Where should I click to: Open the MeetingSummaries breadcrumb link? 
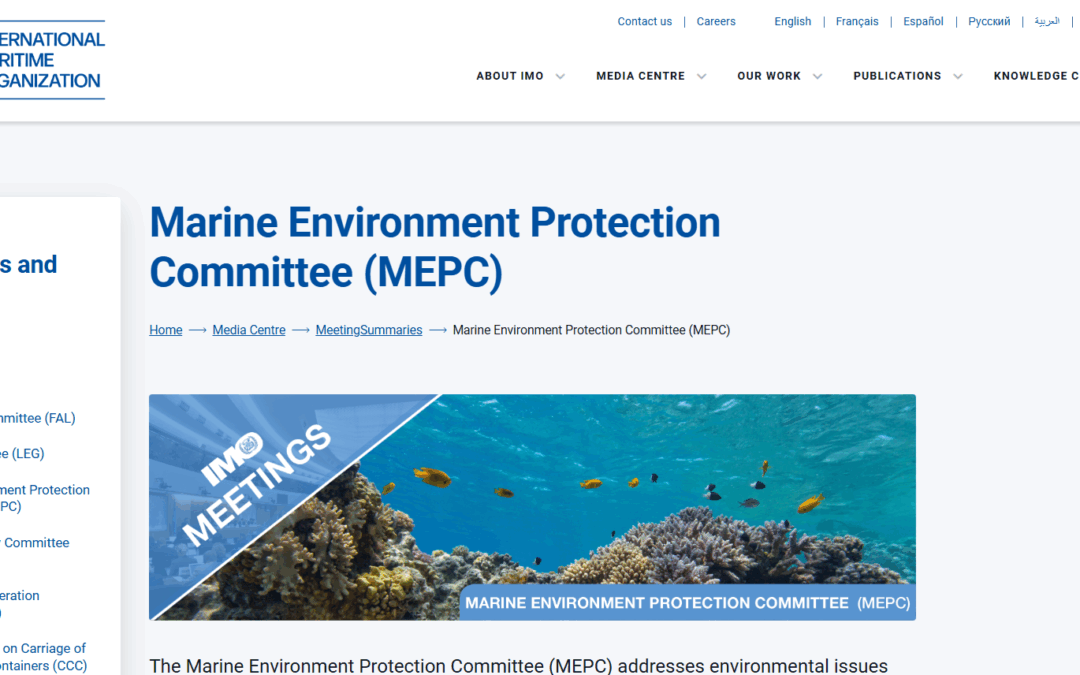(368, 329)
